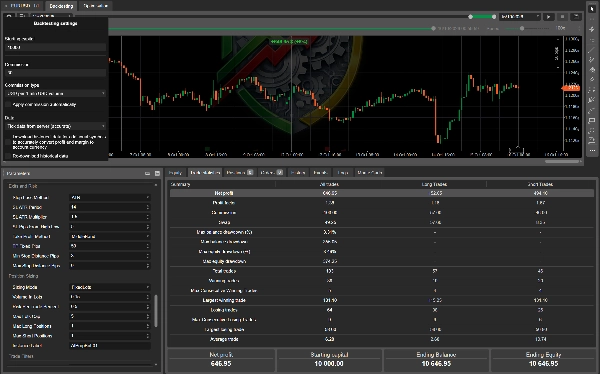The width and height of the screenshot is (600, 374).
Task: Click the SL ATR Period stepper arrows
Action: (x=148, y=207)
